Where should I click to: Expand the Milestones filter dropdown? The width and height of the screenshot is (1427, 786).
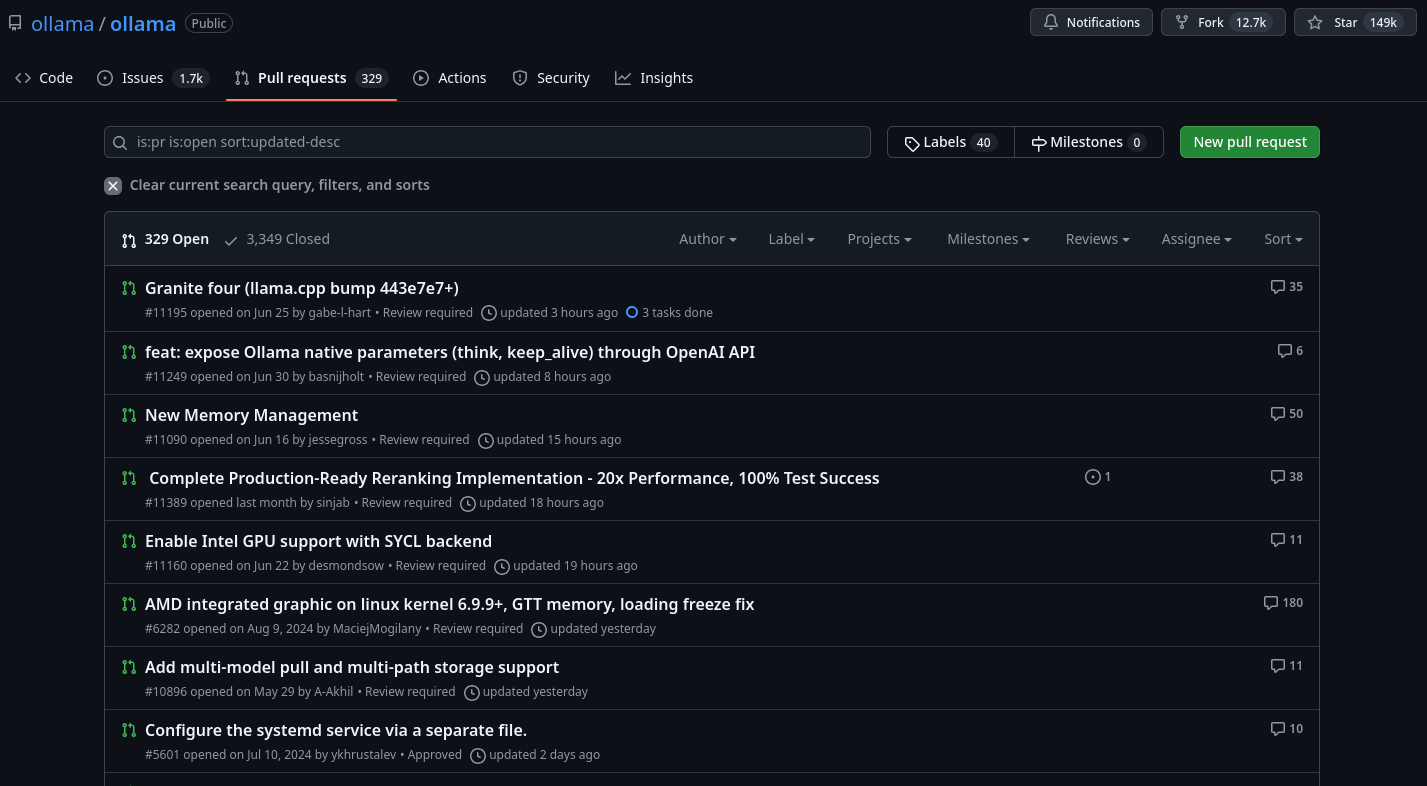[988, 239]
